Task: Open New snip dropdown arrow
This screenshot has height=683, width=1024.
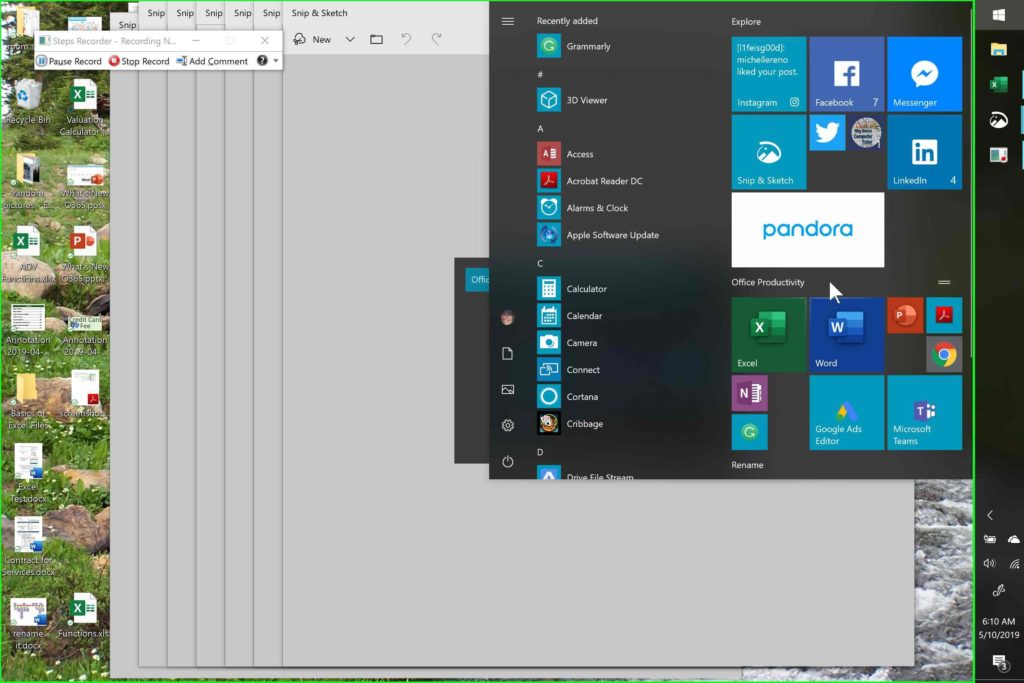Action: pos(350,39)
